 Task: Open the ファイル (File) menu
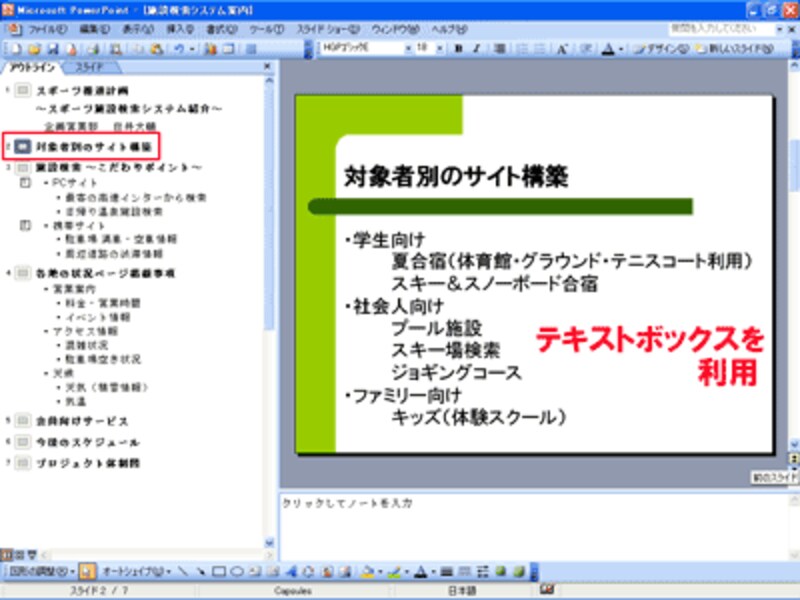47,29
